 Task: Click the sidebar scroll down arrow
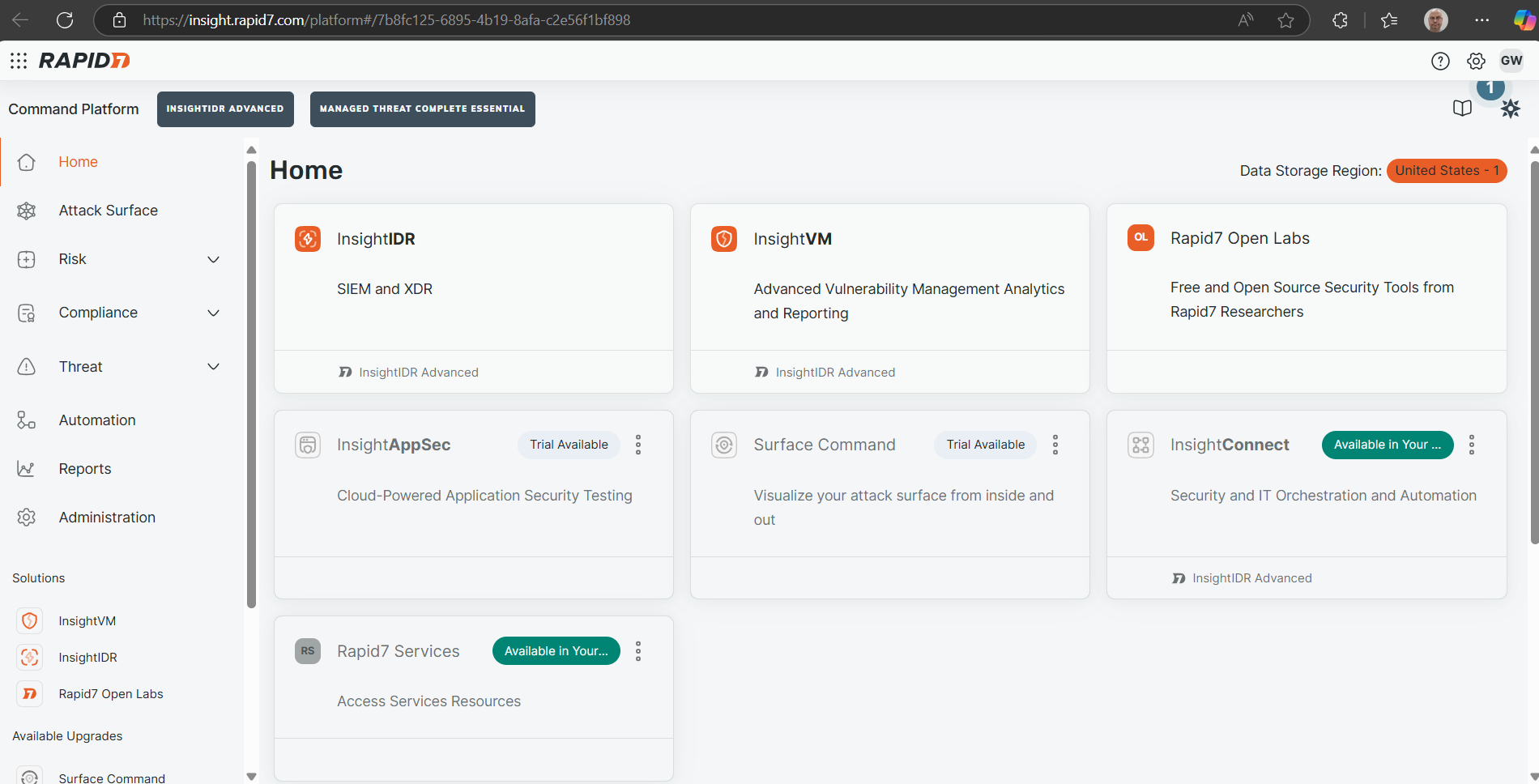(x=251, y=776)
